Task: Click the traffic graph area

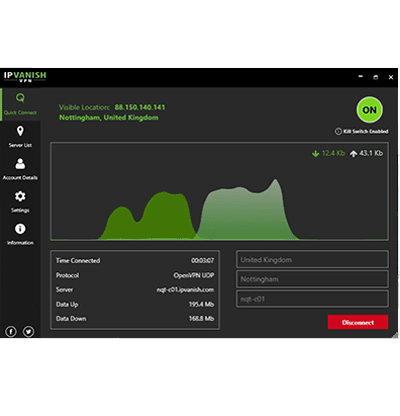Action: (x=219, y=191)
